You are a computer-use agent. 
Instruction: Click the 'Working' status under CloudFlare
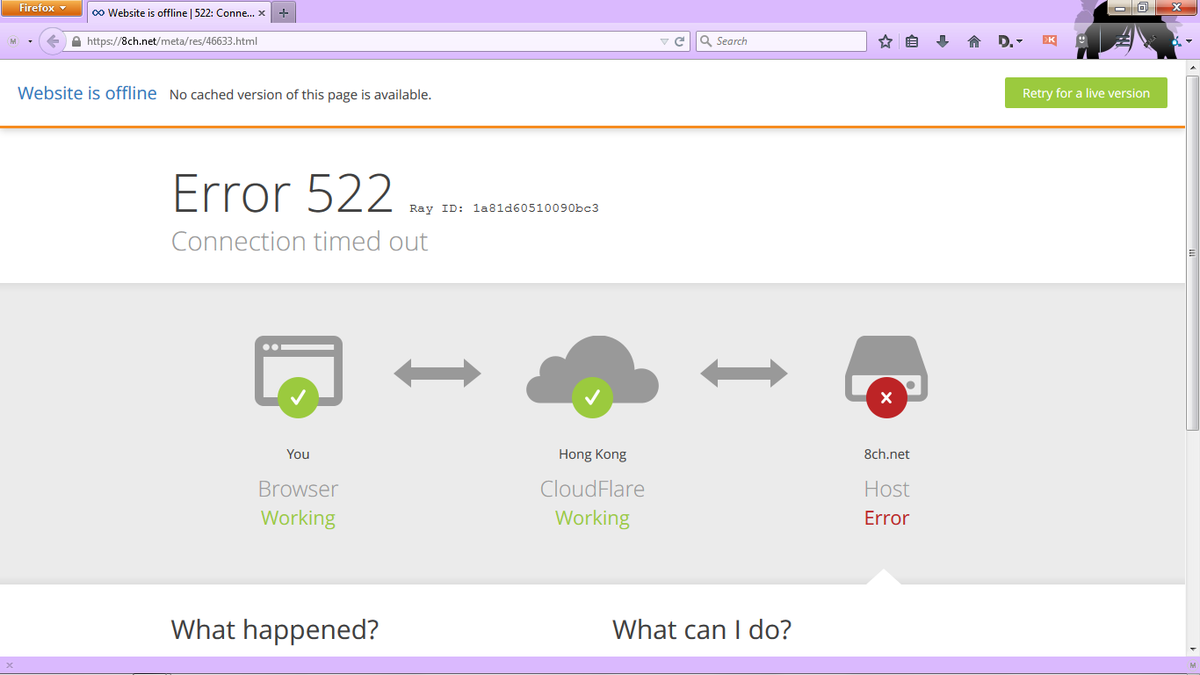[x=592, y=518]
